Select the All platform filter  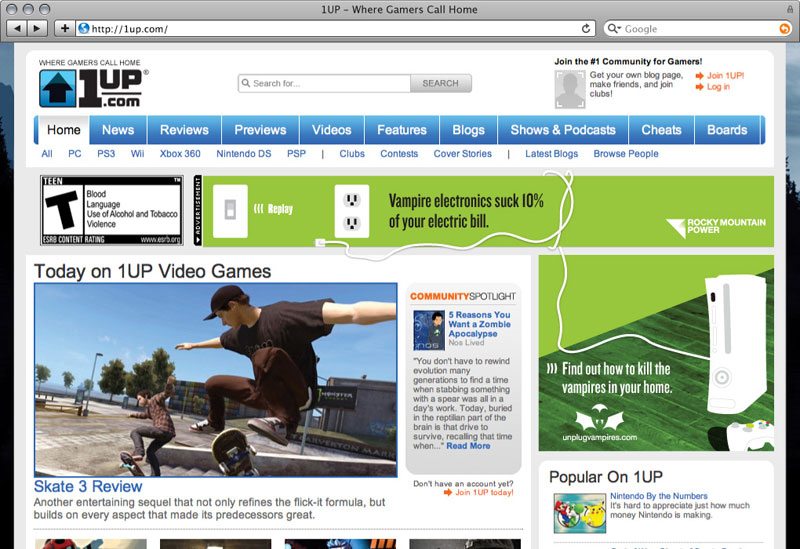47,154
